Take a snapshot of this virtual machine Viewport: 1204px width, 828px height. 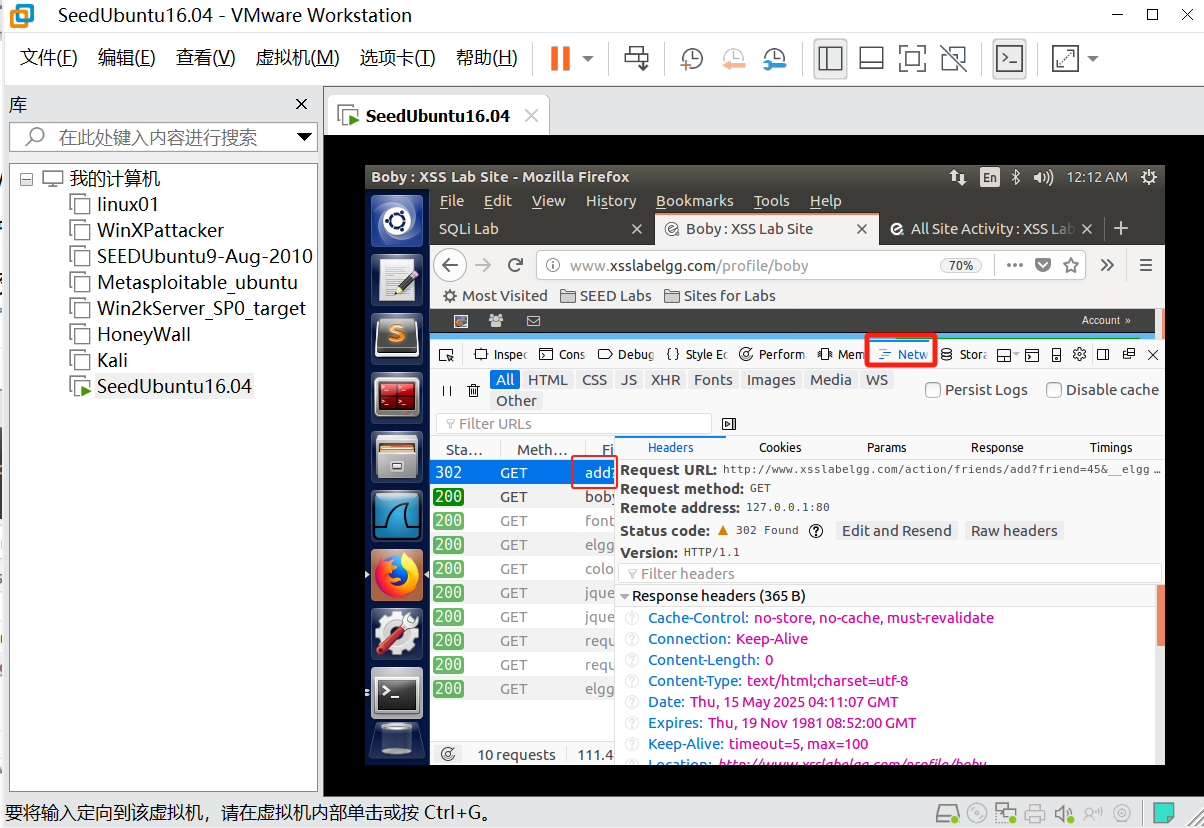[x=692, y=59]
